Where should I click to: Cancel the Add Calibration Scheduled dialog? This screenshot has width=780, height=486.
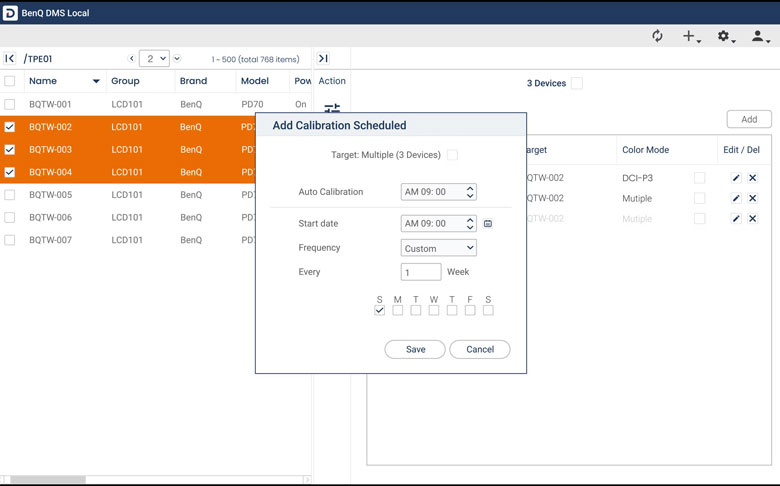pyautogui.click(x=480, y=349)
